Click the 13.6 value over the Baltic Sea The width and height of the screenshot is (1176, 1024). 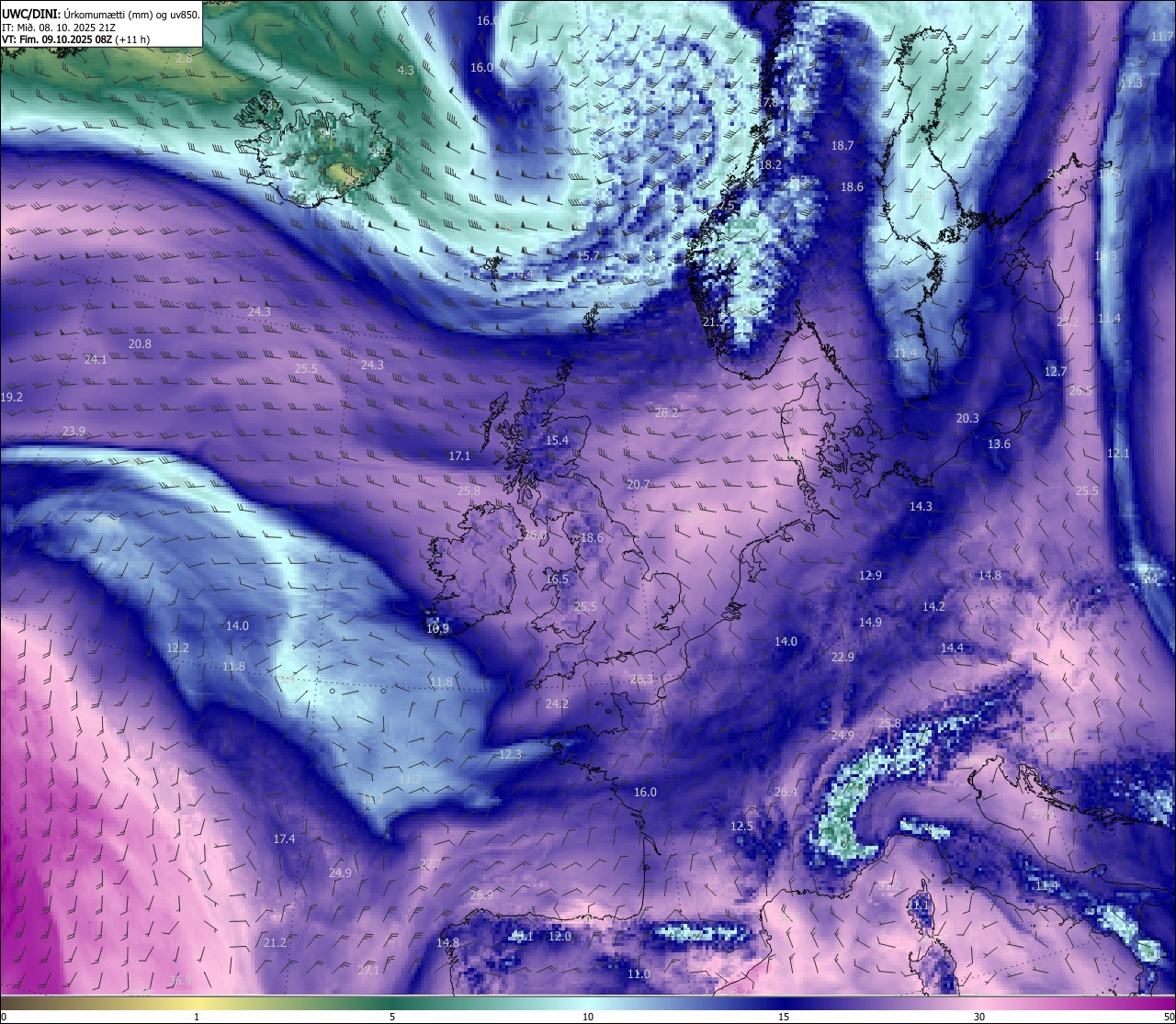coord(999,444)
